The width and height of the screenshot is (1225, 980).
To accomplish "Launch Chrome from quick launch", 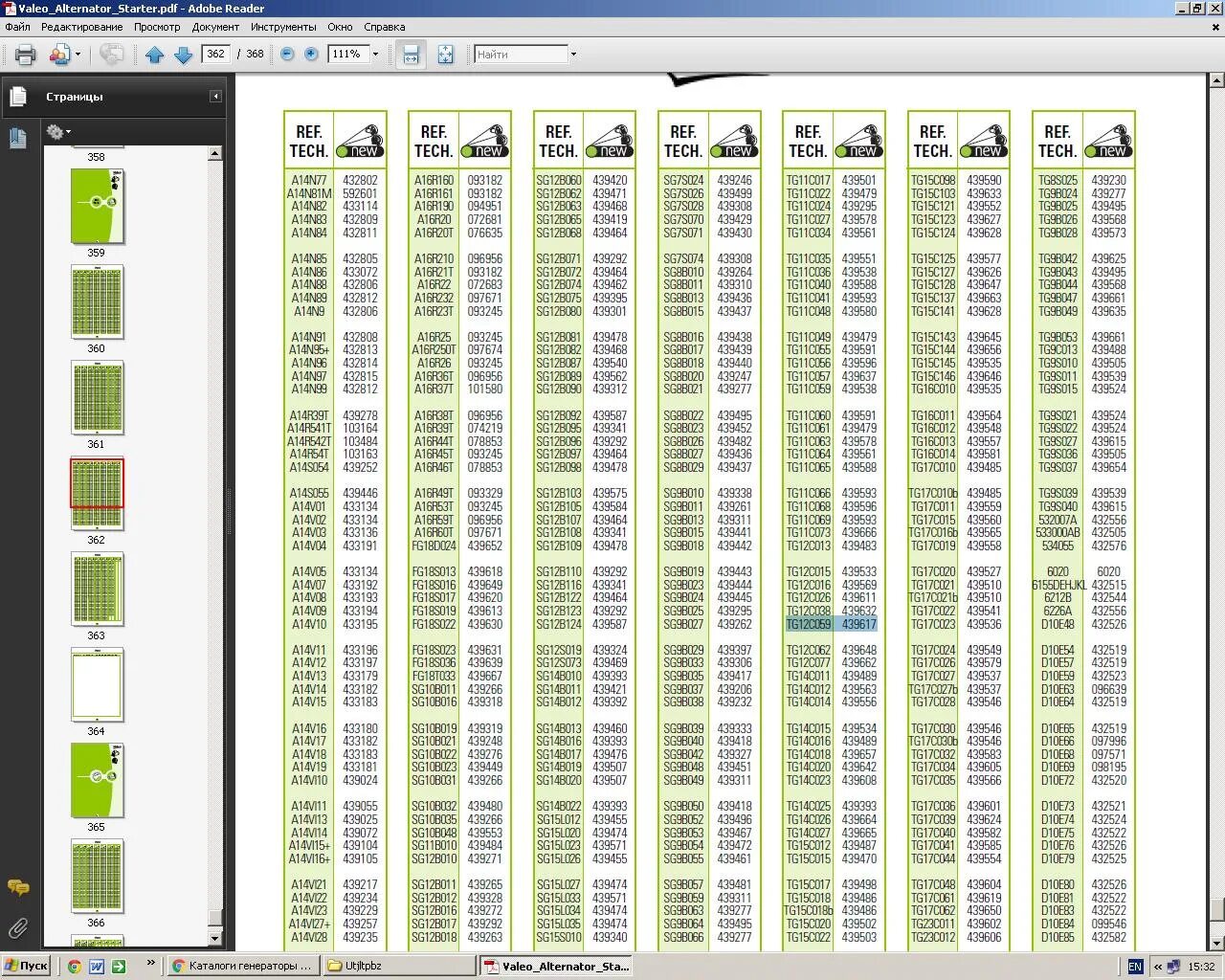I will point(74,967).
